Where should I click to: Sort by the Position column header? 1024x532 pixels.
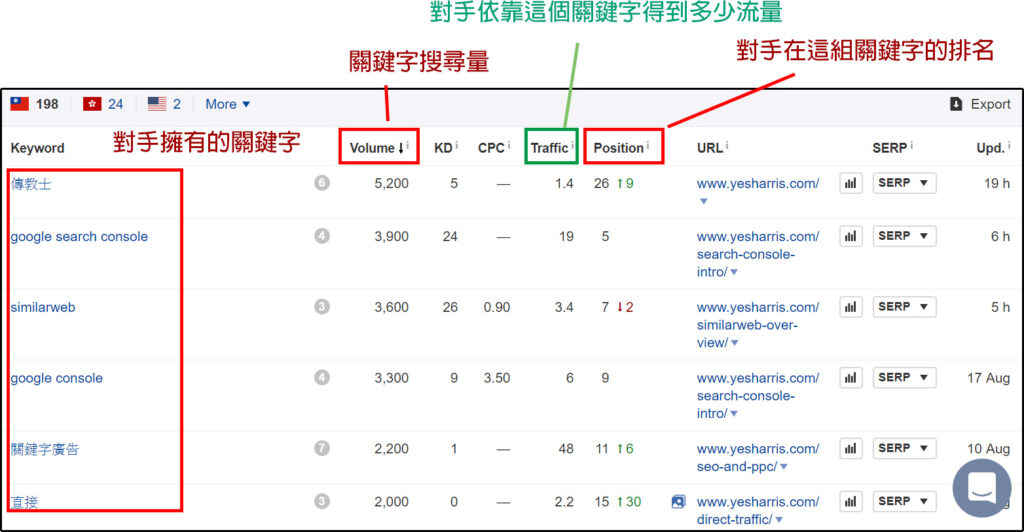618,148
